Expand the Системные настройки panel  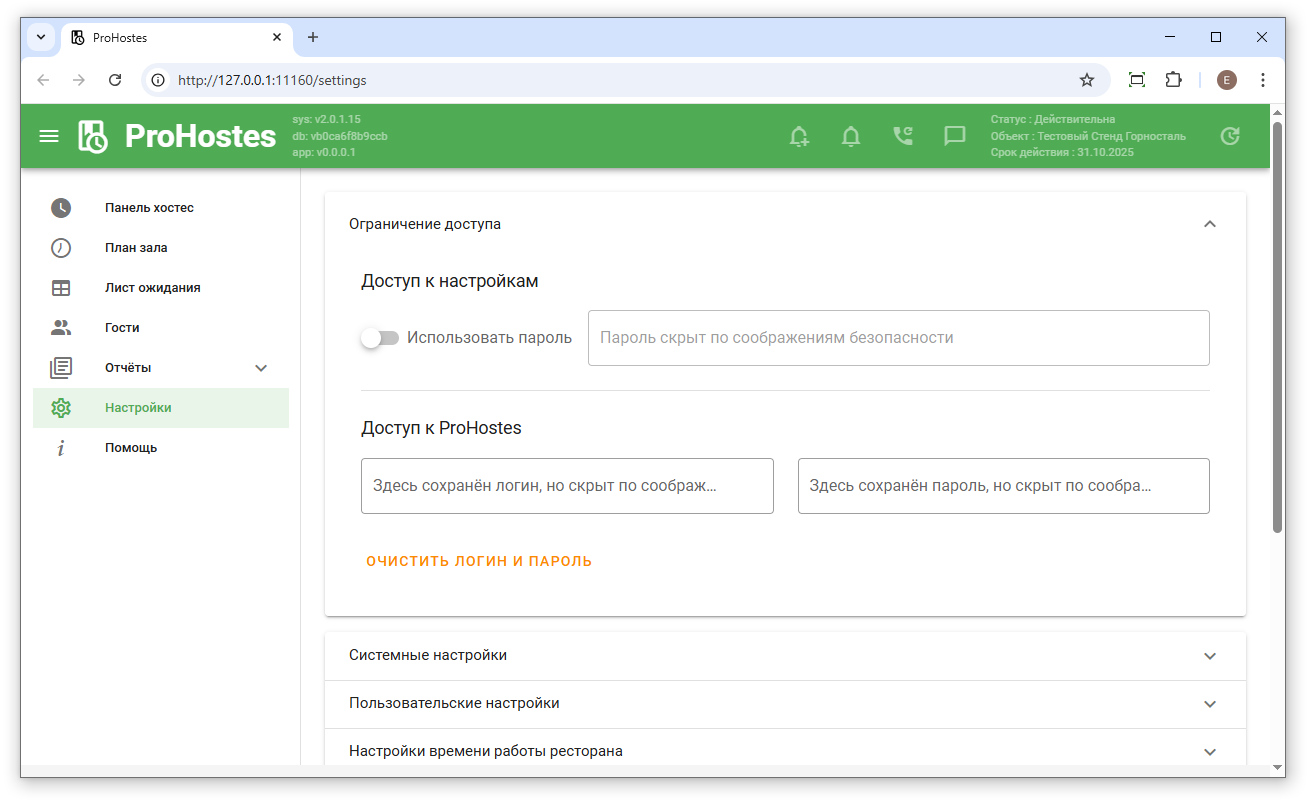click(1210, 656)
